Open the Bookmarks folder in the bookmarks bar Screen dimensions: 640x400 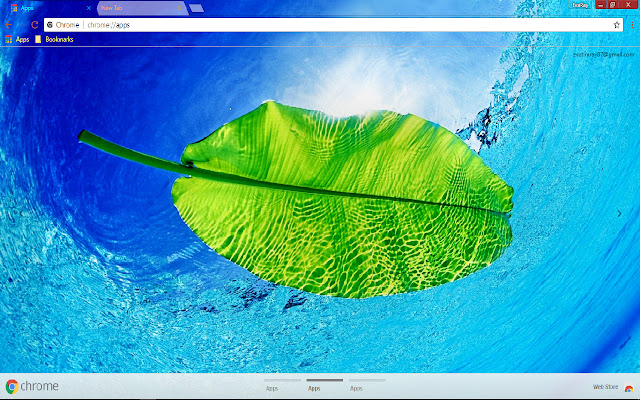click(x=54, y=39)
